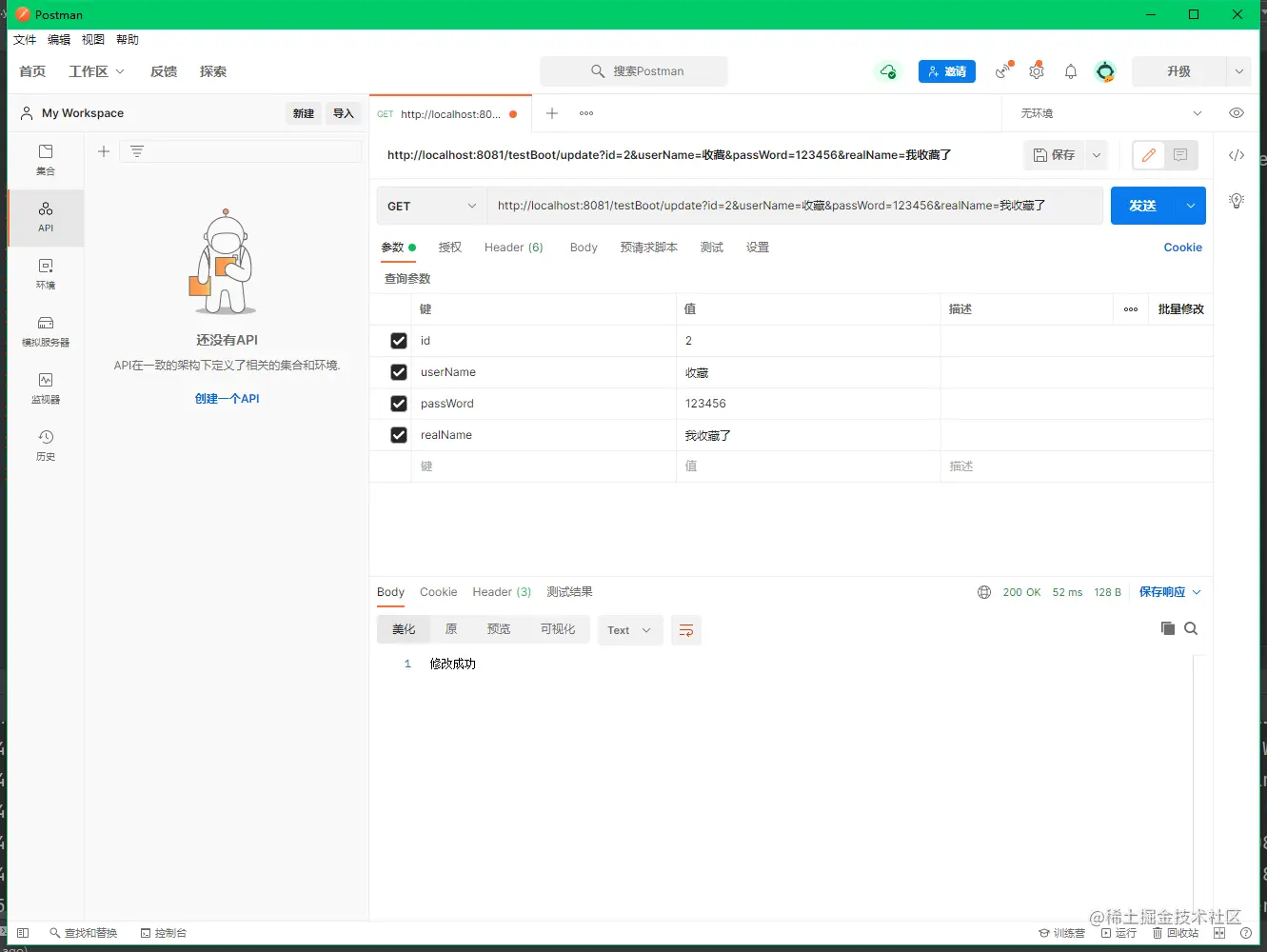This screenshot has height=952, width=1267.
Task: Switch to the Header (6) request tab
Action: click(x=513, y=248)
